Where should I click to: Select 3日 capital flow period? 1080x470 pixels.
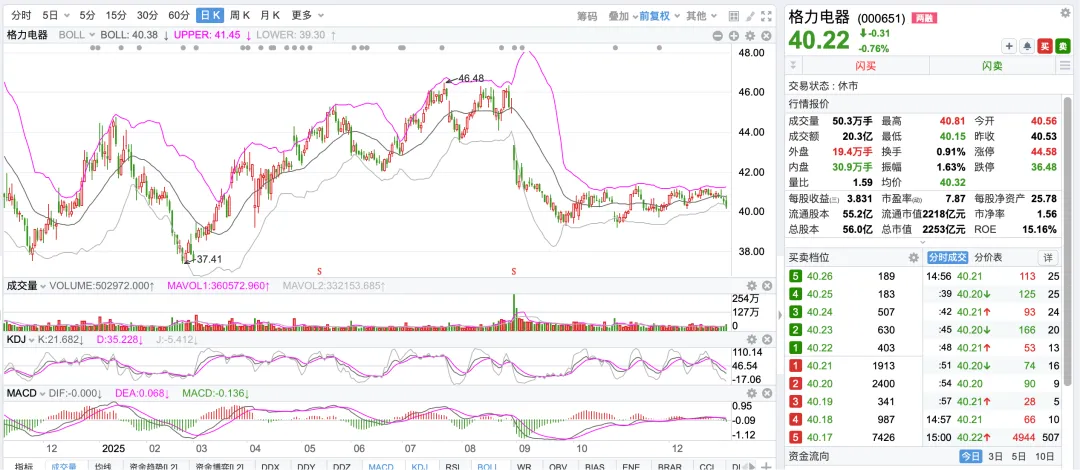[x=995, y=456]
